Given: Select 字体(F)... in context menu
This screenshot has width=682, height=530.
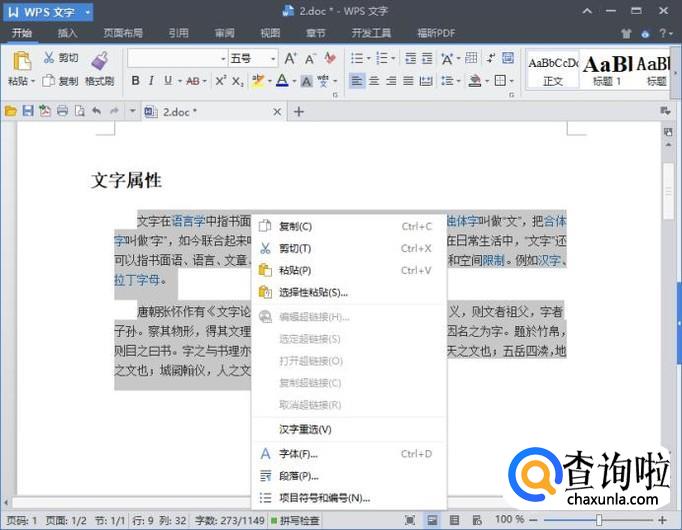Looking at the screenshot, I should [298, 454].
